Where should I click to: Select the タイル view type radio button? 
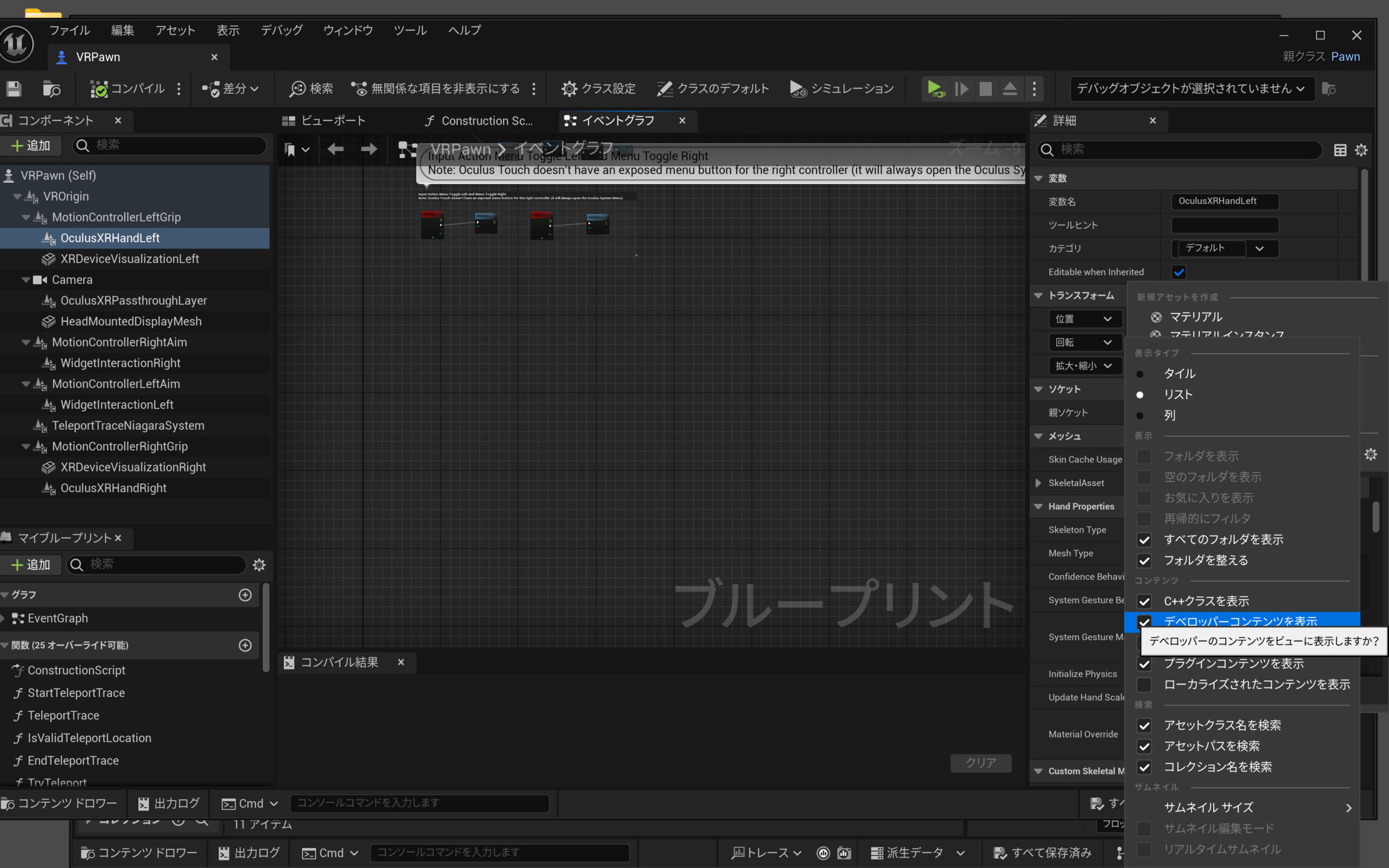1140,374
